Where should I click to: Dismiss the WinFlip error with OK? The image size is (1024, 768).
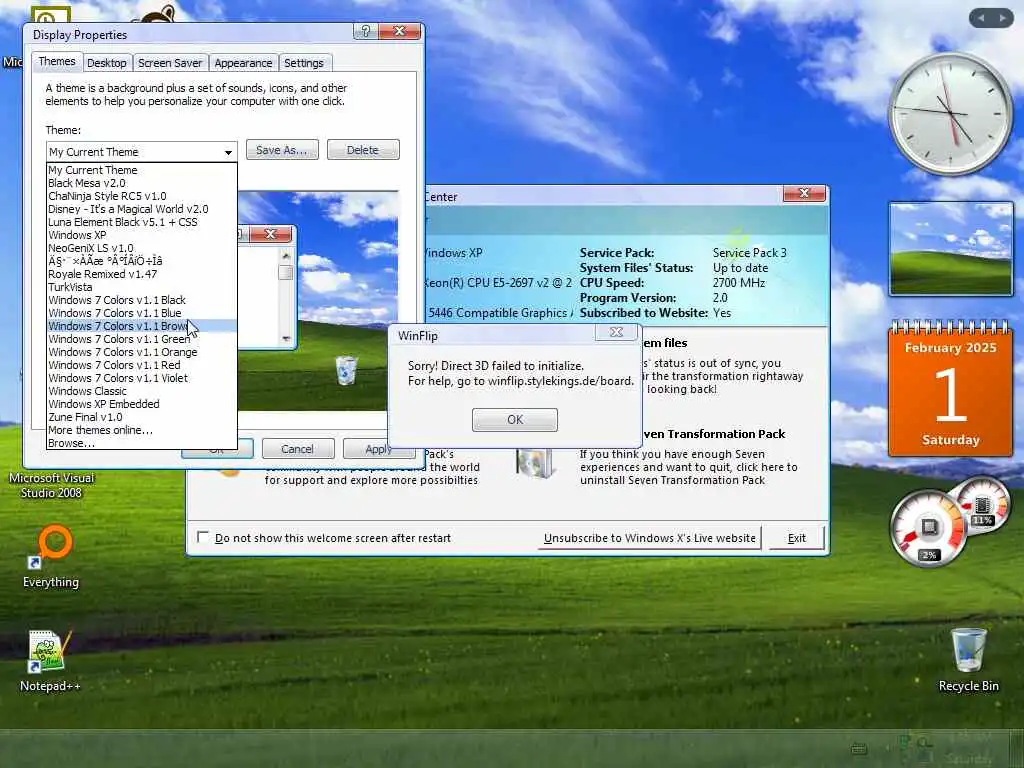click(x=515, y=419)
